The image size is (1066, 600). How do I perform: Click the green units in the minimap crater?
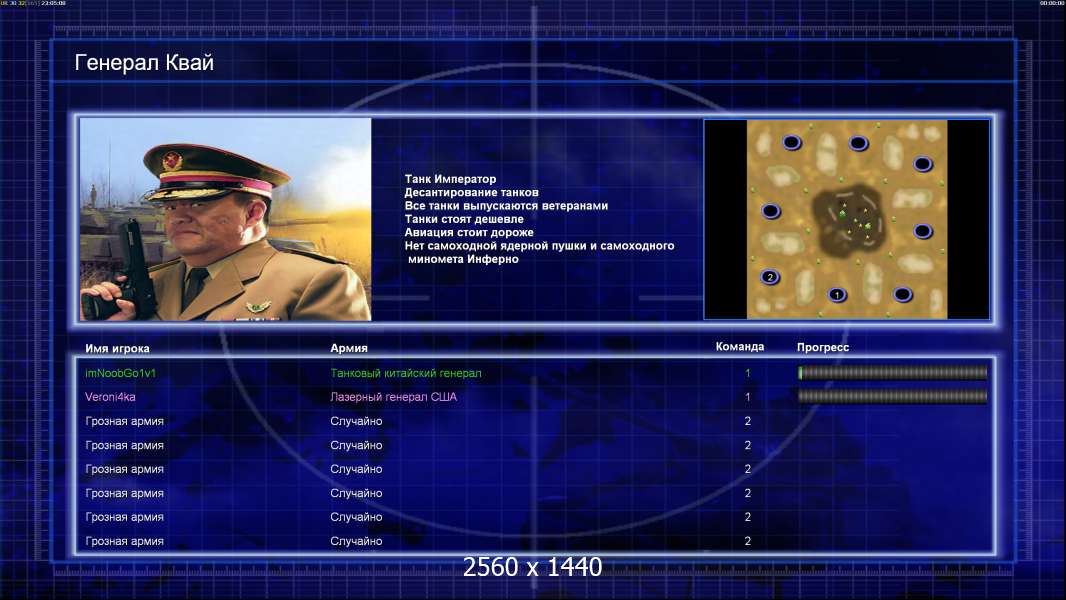pyautogui.click(x=854, y=219)
